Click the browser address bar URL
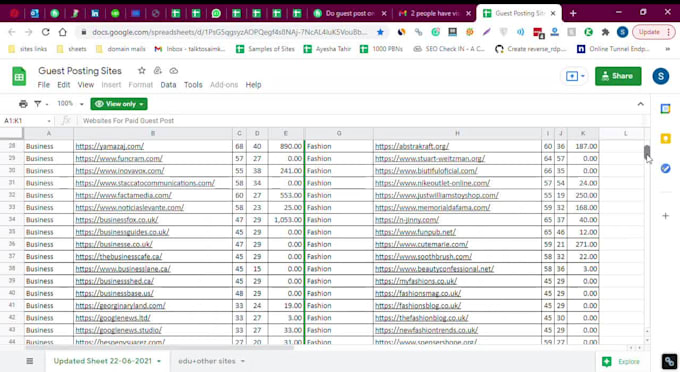 pos(230,32)
